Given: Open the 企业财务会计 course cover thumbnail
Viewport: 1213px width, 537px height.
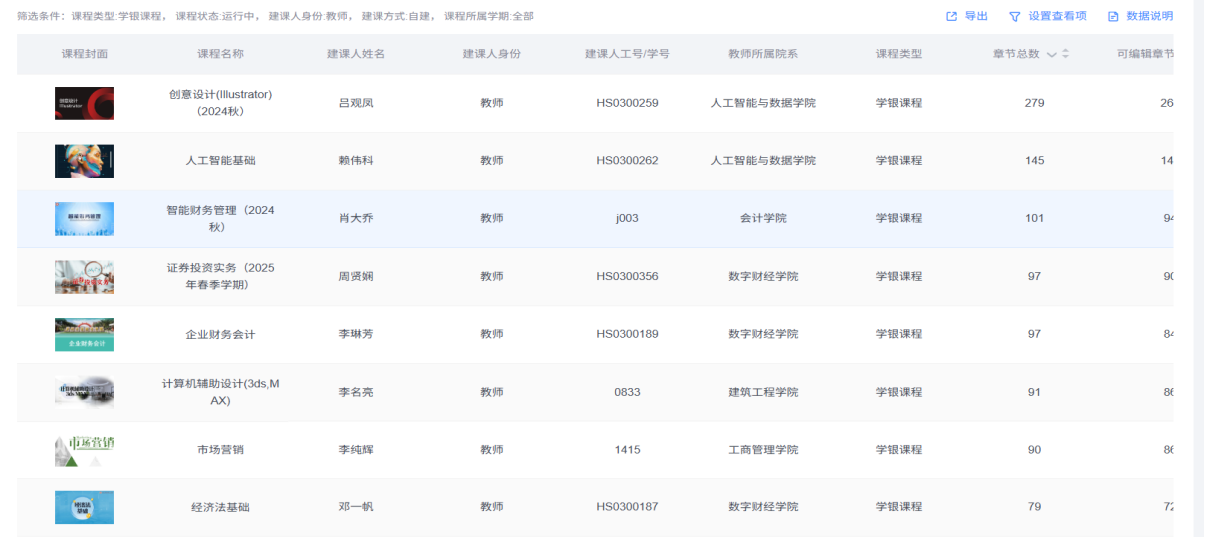Looking at the screenshot, I should pos(84,335).
